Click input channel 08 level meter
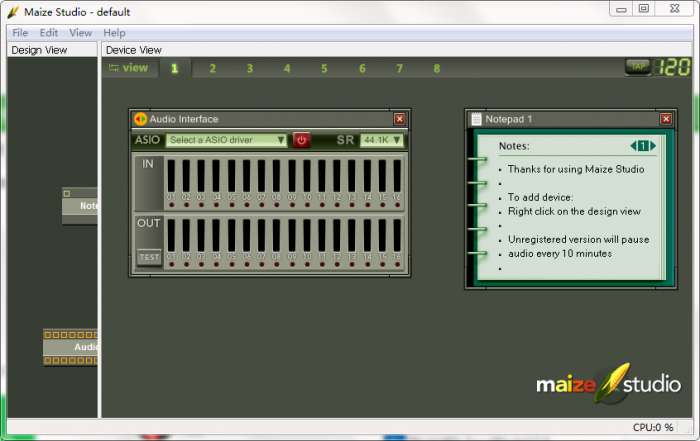The height and width of the screenshot is (441, 700). [x=277, y=176]
